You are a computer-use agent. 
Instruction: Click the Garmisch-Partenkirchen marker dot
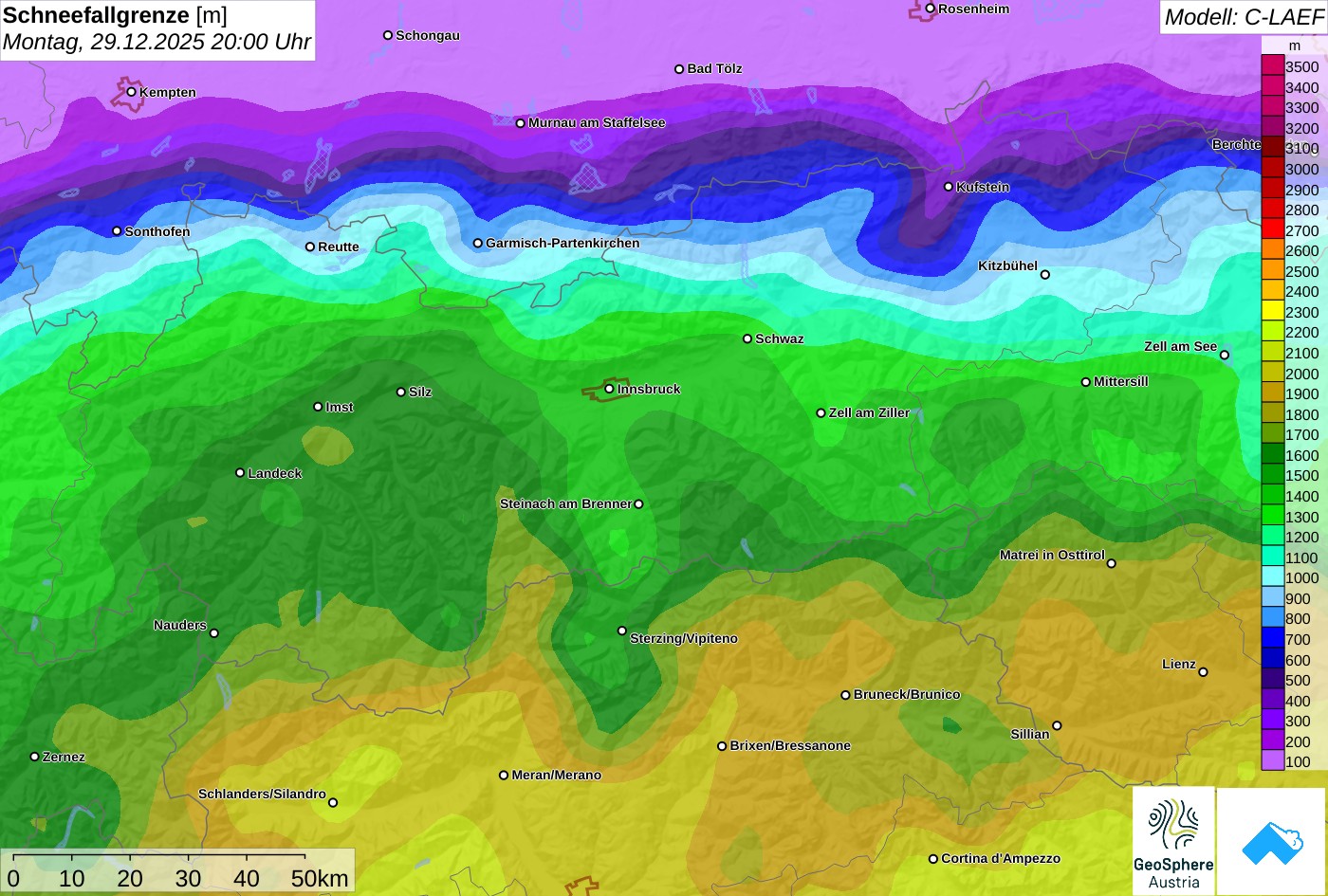(x=478, y=243)
